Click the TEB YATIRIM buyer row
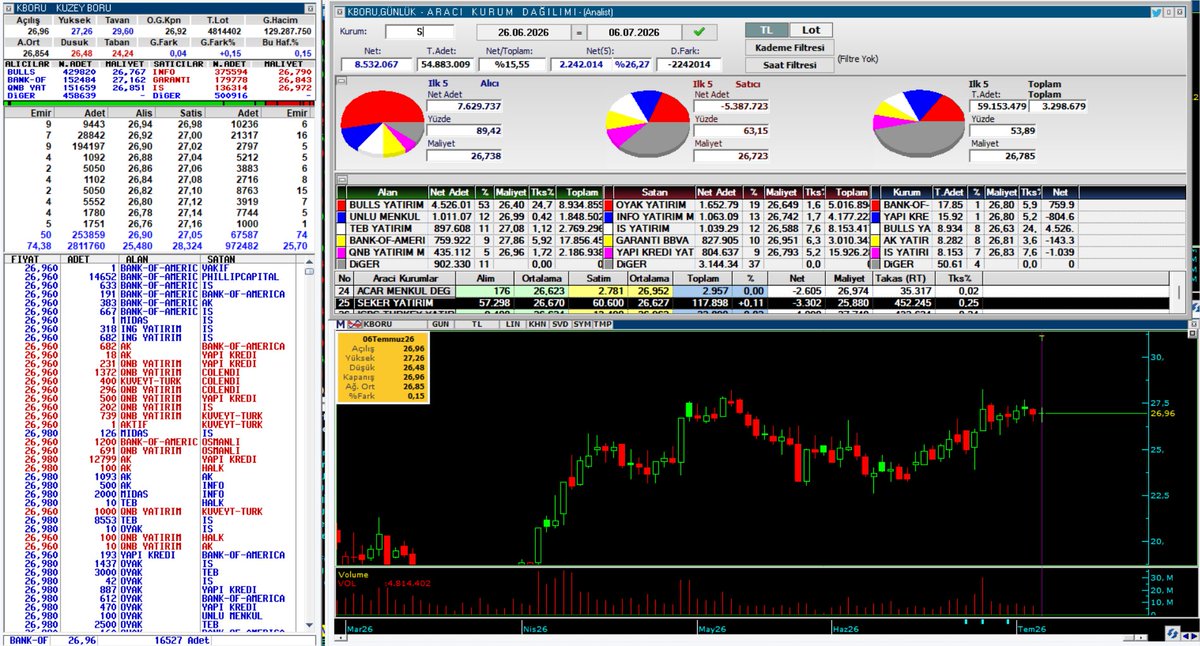Screen dimensions: 1200x646 click(x=470, y=227)
